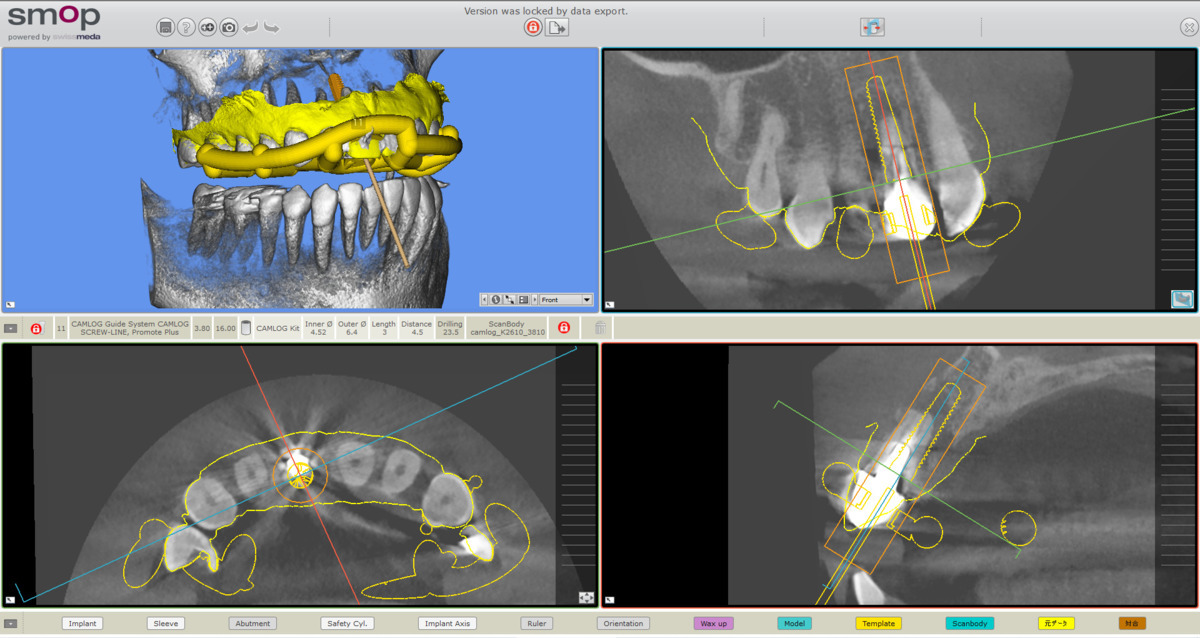Click the red version lock icon
Image resolution: width=1200 pixels, height=638 pixels.
pos(533,27)
